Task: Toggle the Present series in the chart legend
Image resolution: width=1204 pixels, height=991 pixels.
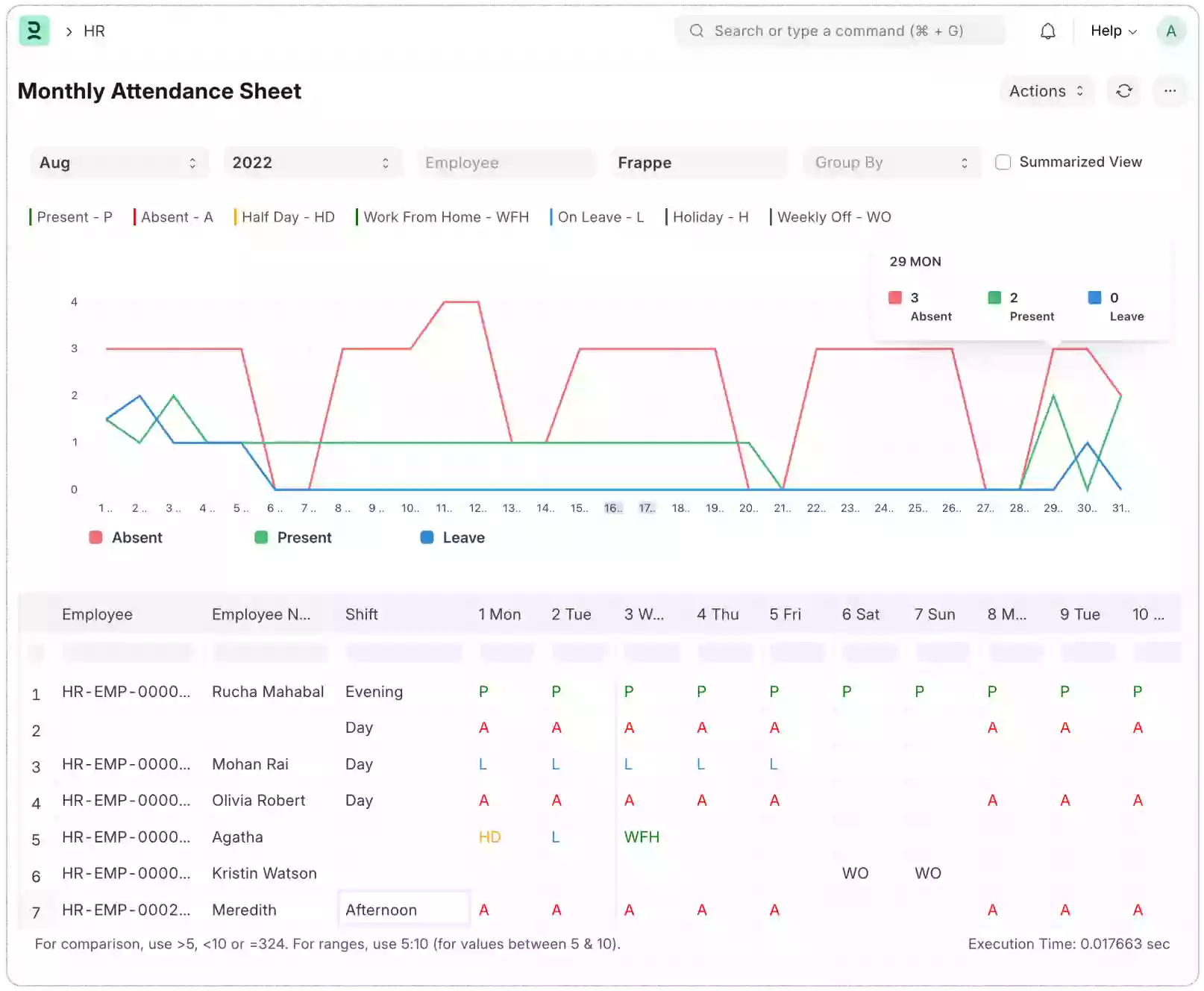Action: click(x=294, y=537)
